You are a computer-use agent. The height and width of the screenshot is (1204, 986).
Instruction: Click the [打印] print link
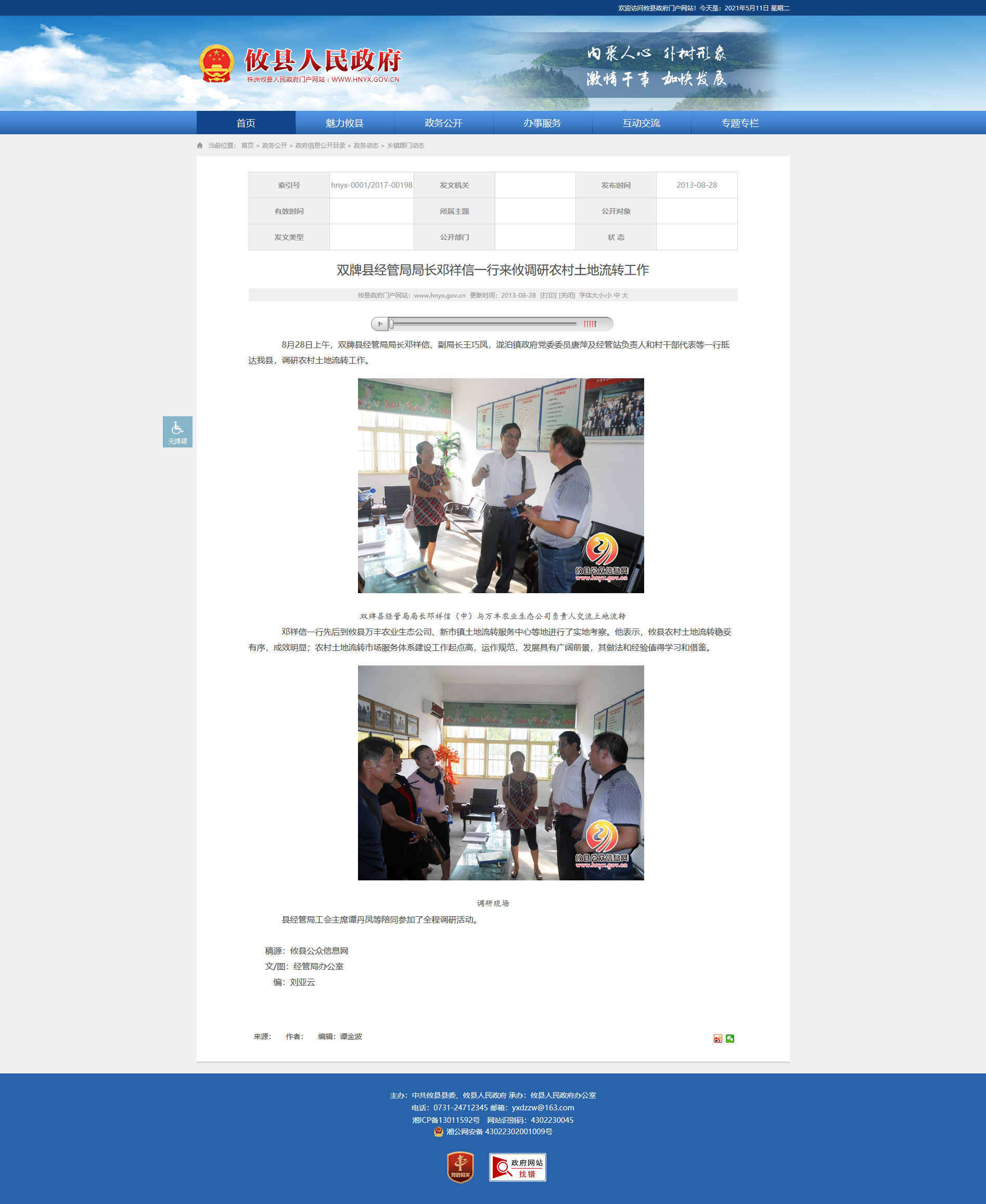[x=548, y=296]
